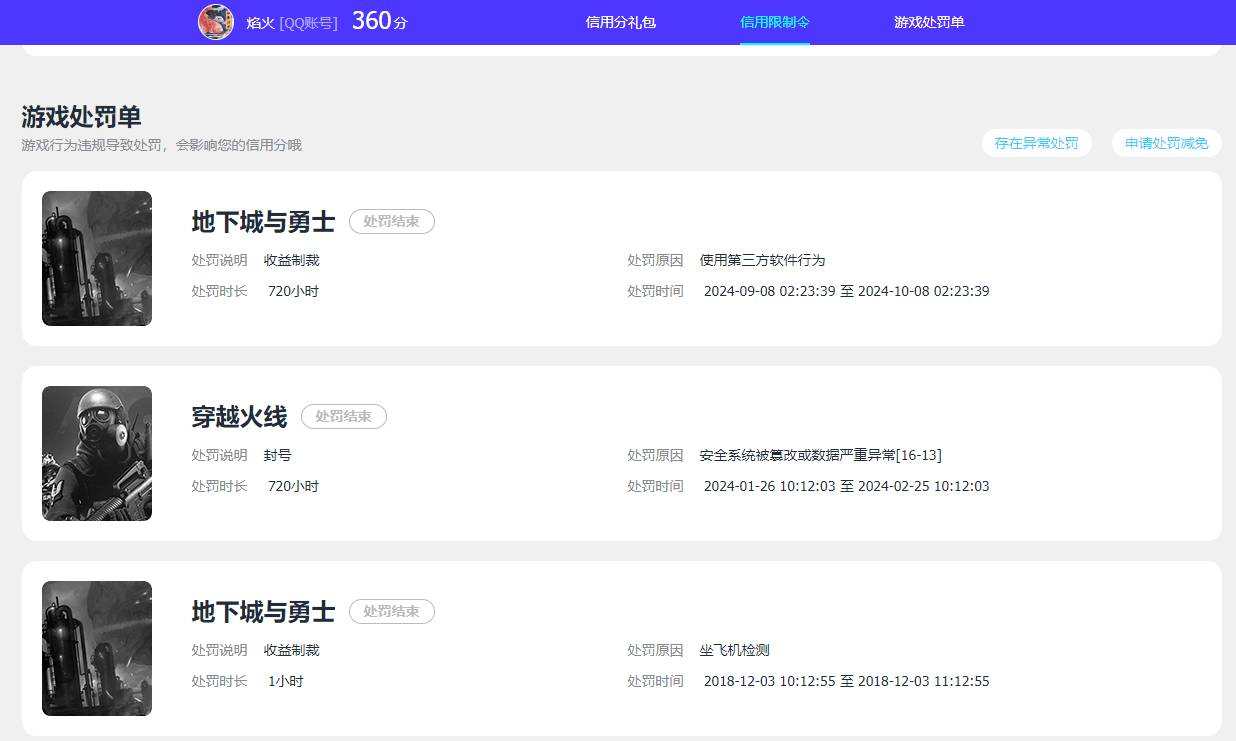Click the subtitle 游戏行为违规导致处罚，会影响您的信用分哦
The image size is (1236, 741).
pyautogui.click(x=161, y=145)
